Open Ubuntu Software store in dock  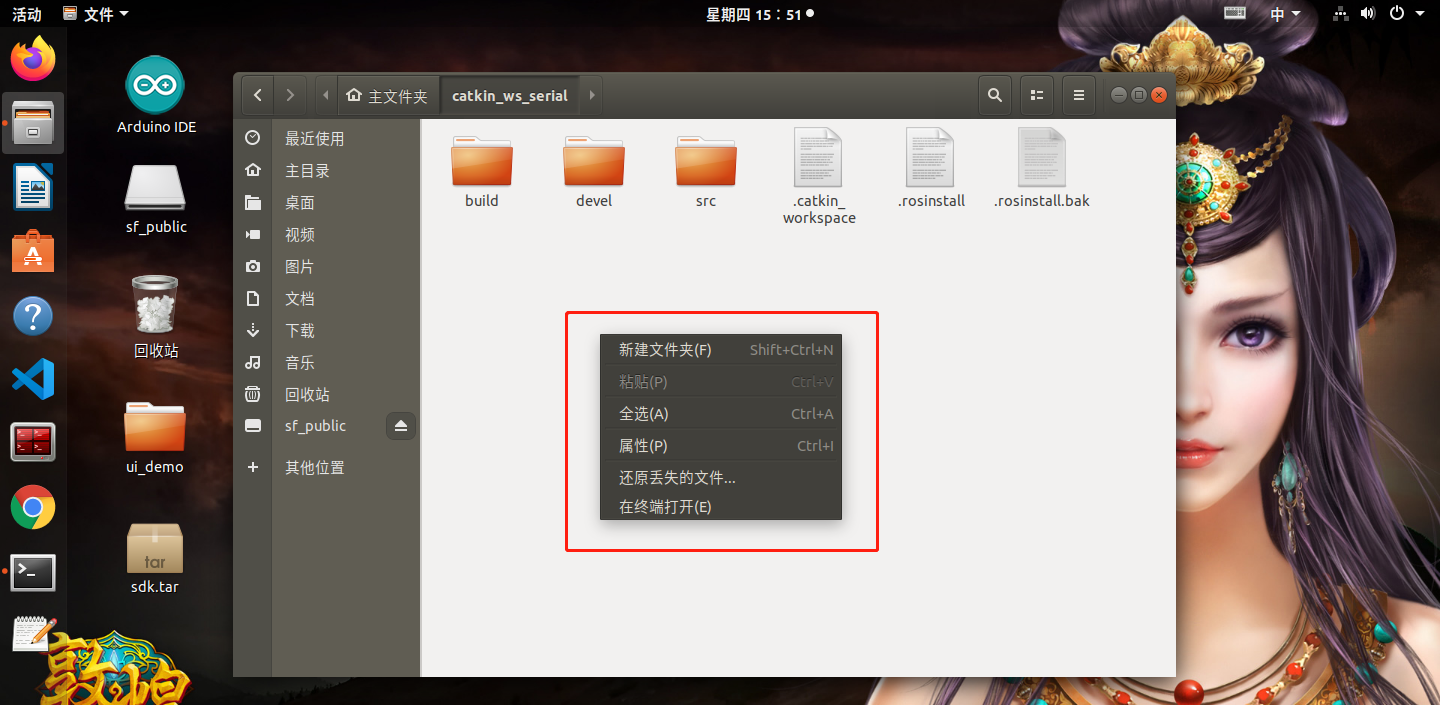tap(33, 251)
